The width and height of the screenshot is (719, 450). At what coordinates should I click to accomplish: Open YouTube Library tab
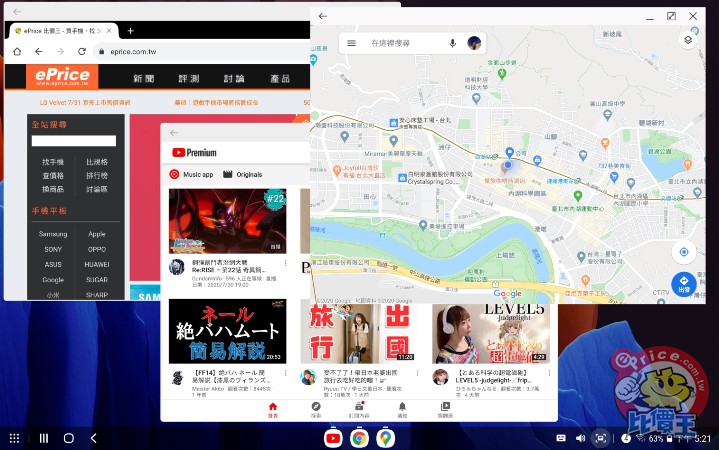(x=445, y=410)
